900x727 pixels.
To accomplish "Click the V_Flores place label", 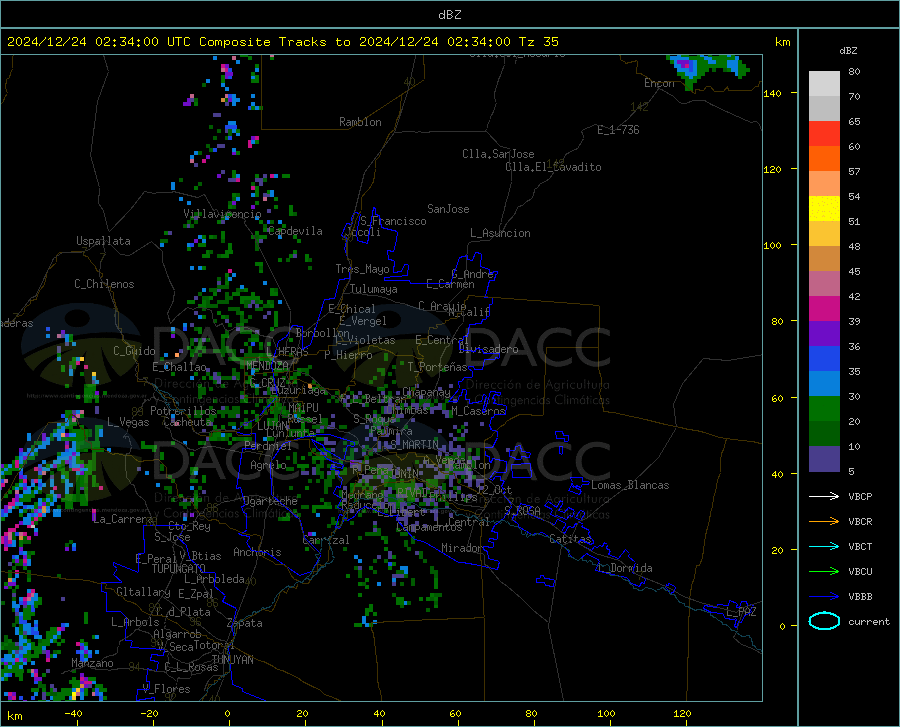I will click(x=166, y=689).
